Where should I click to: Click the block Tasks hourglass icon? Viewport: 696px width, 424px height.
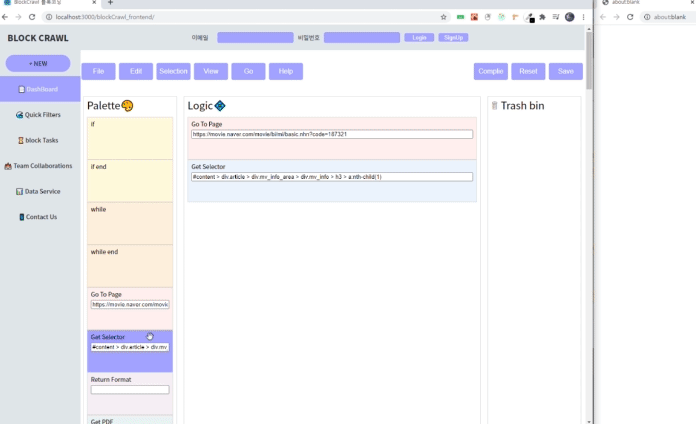tap(20, 140)
